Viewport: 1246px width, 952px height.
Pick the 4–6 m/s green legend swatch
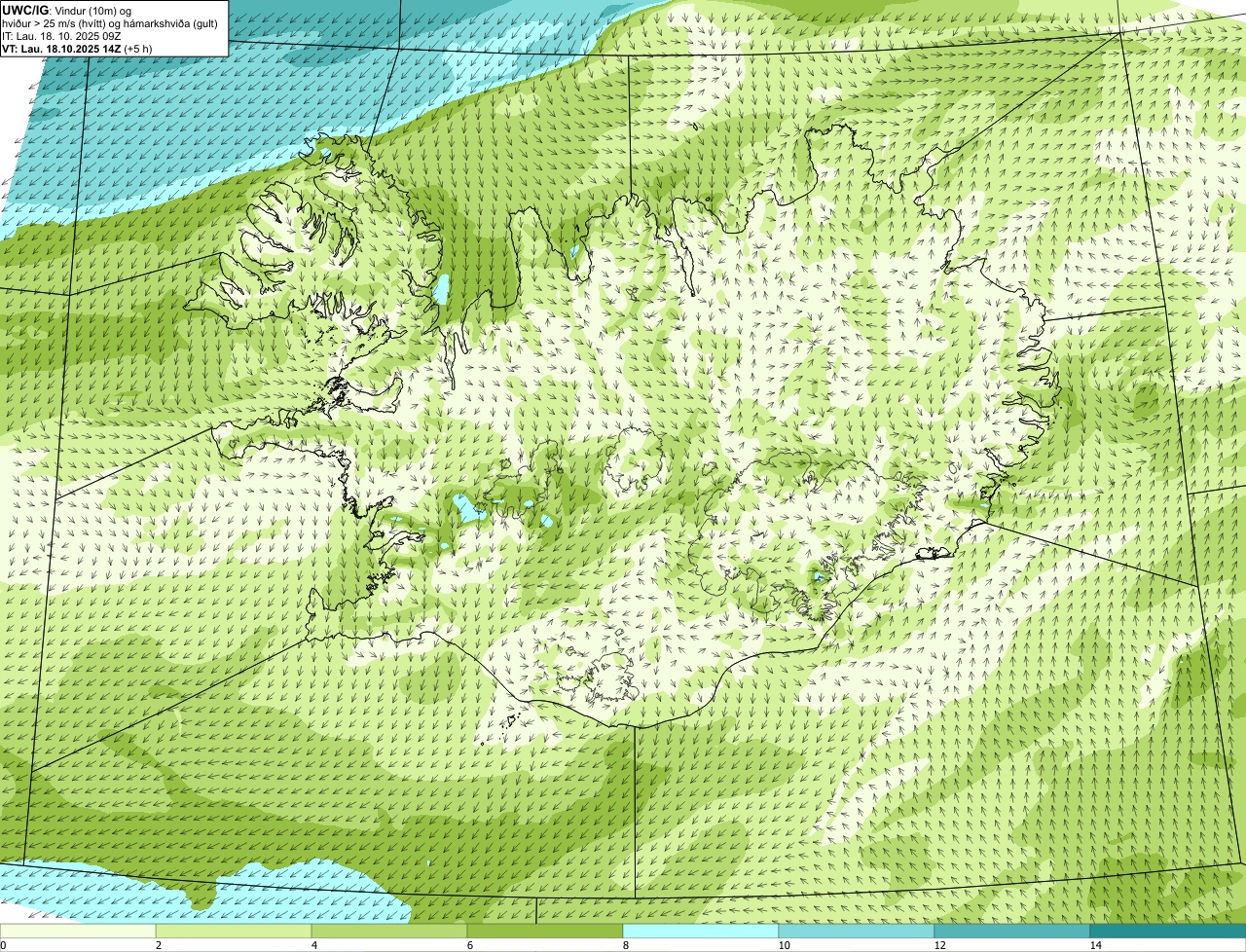[x=389, y=931]
